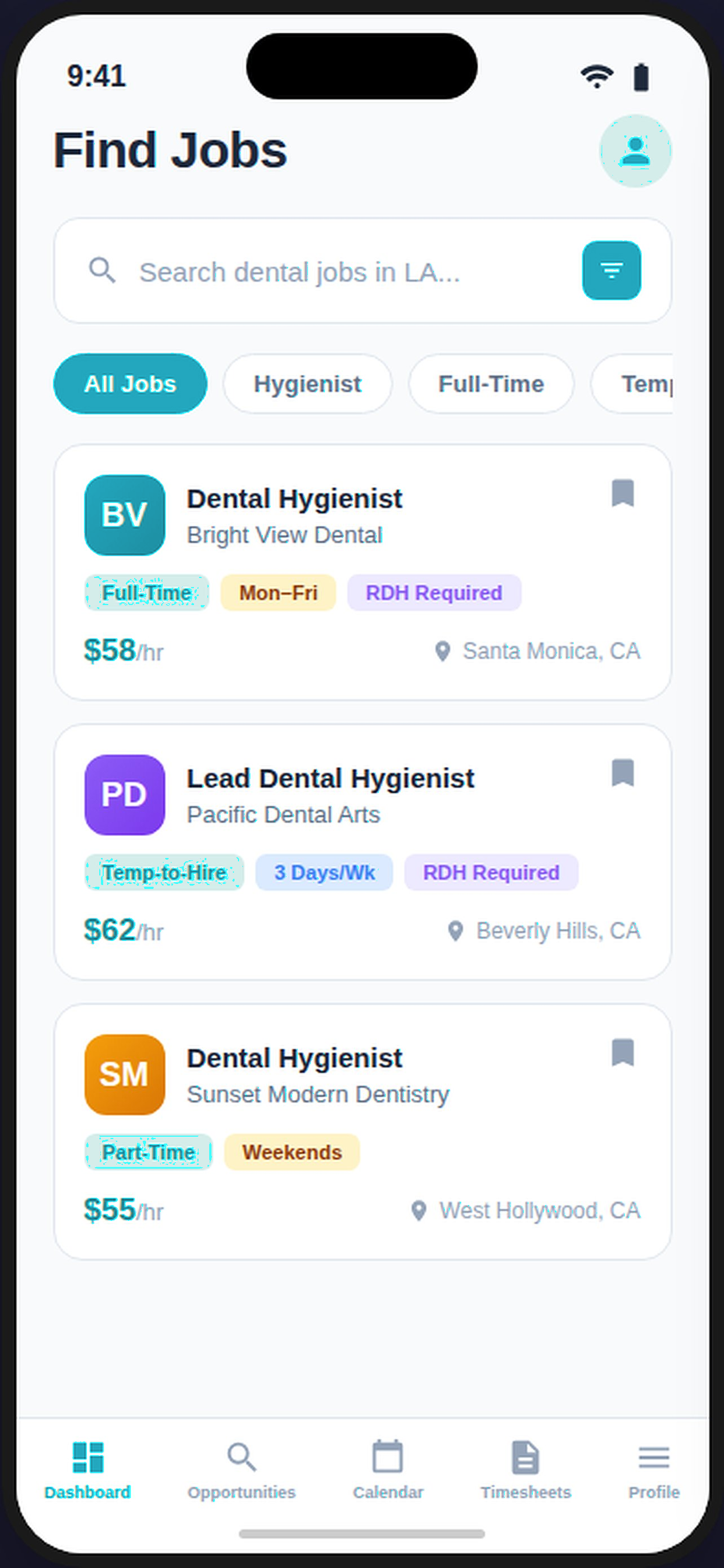Bookmark the Bright View Dental job
Viewport: 724px width, 1568px height.
623,493
